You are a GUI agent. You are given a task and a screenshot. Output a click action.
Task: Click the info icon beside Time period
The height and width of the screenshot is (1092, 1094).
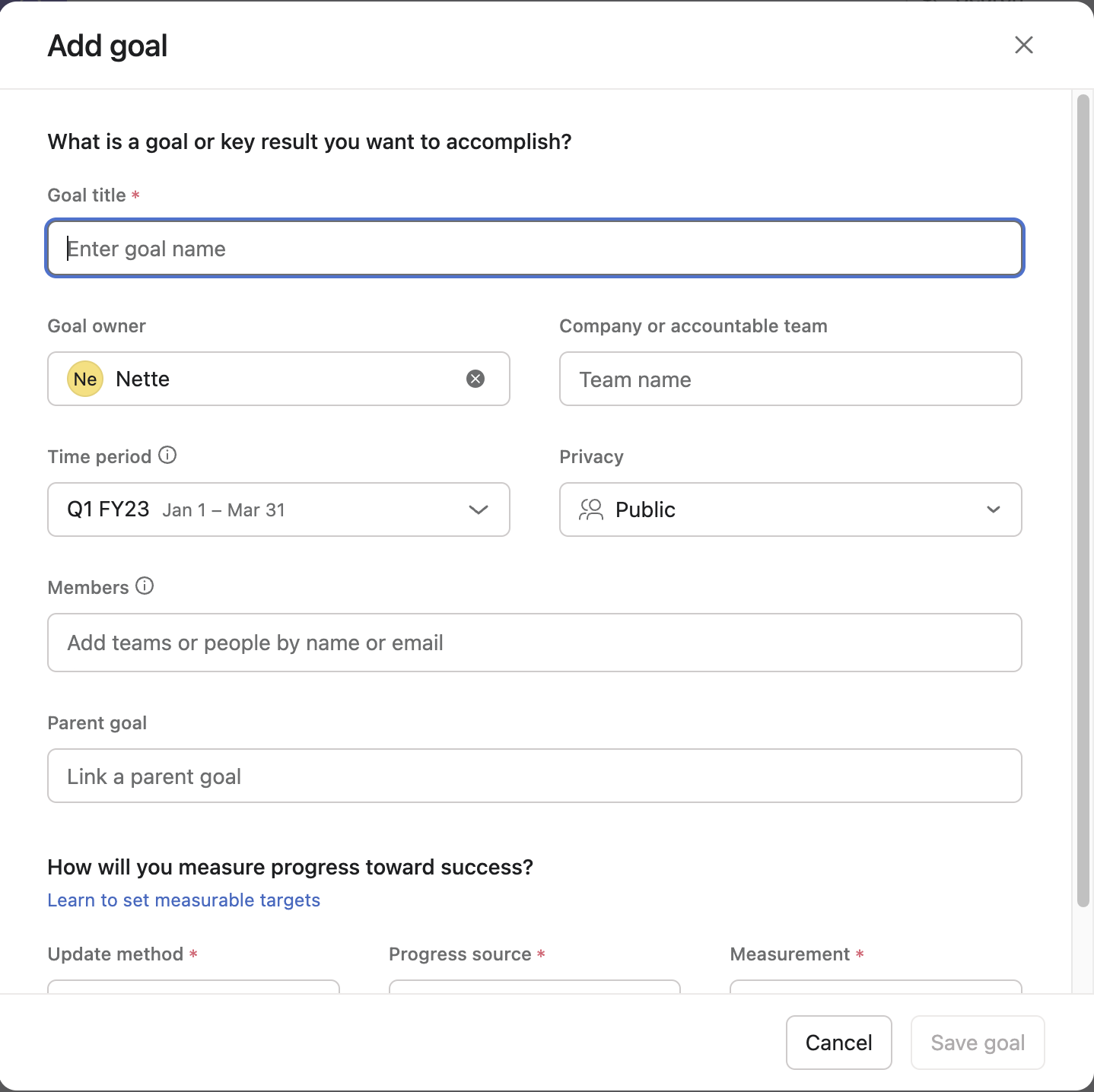167,456
